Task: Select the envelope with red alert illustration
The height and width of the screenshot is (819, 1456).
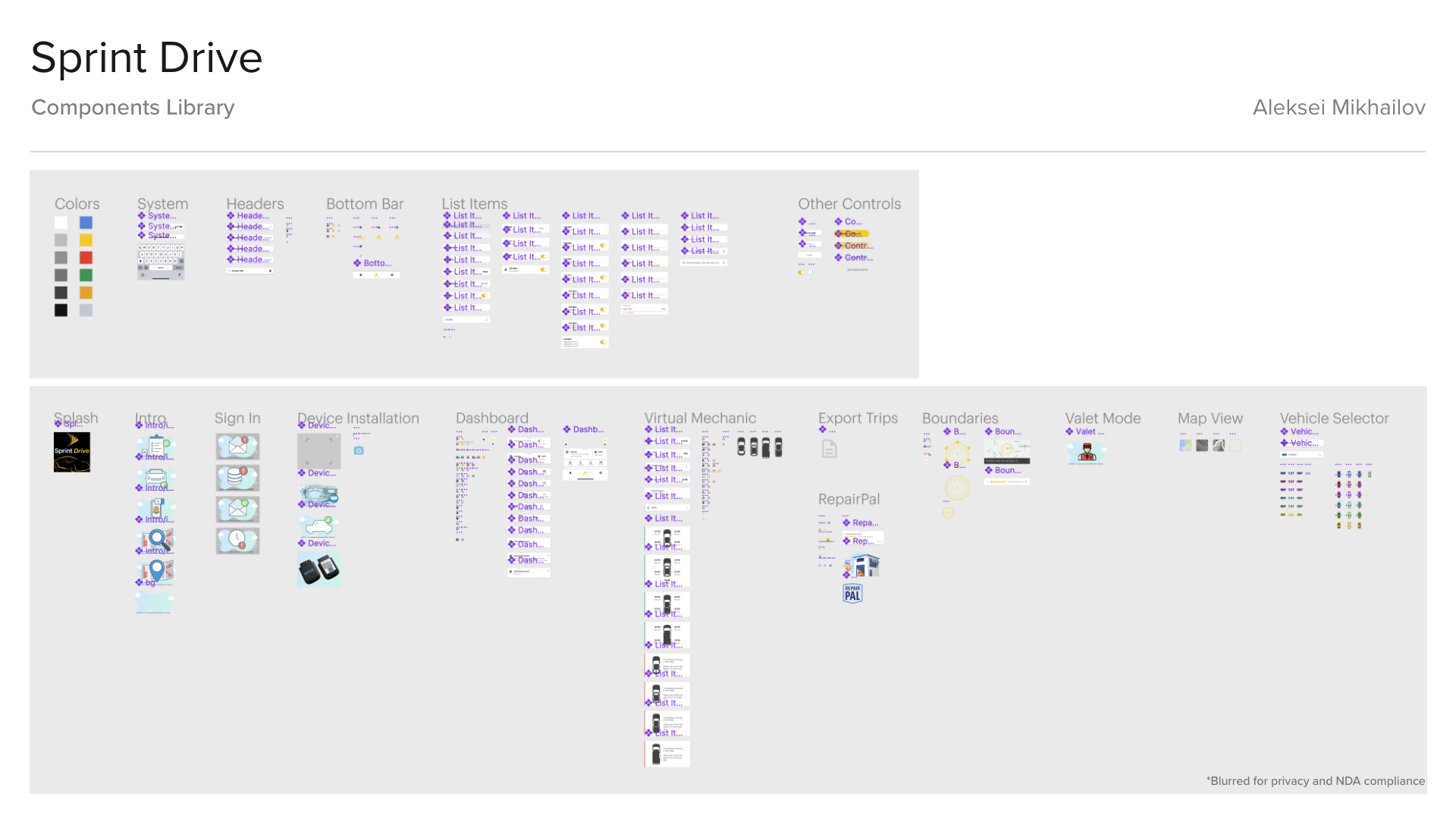Action: pos(237,446)
